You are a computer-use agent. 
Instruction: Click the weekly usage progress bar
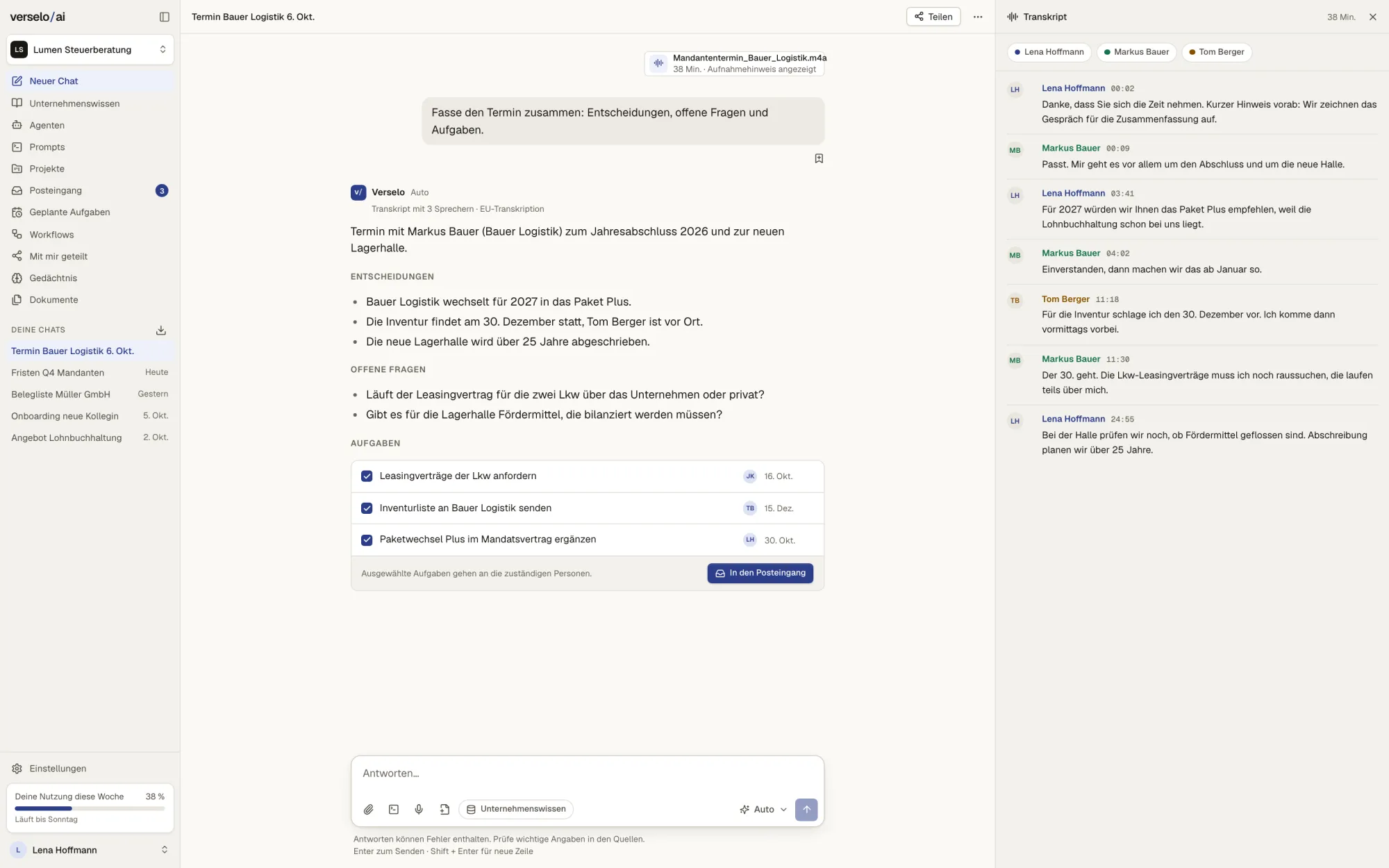pos(90,808)
